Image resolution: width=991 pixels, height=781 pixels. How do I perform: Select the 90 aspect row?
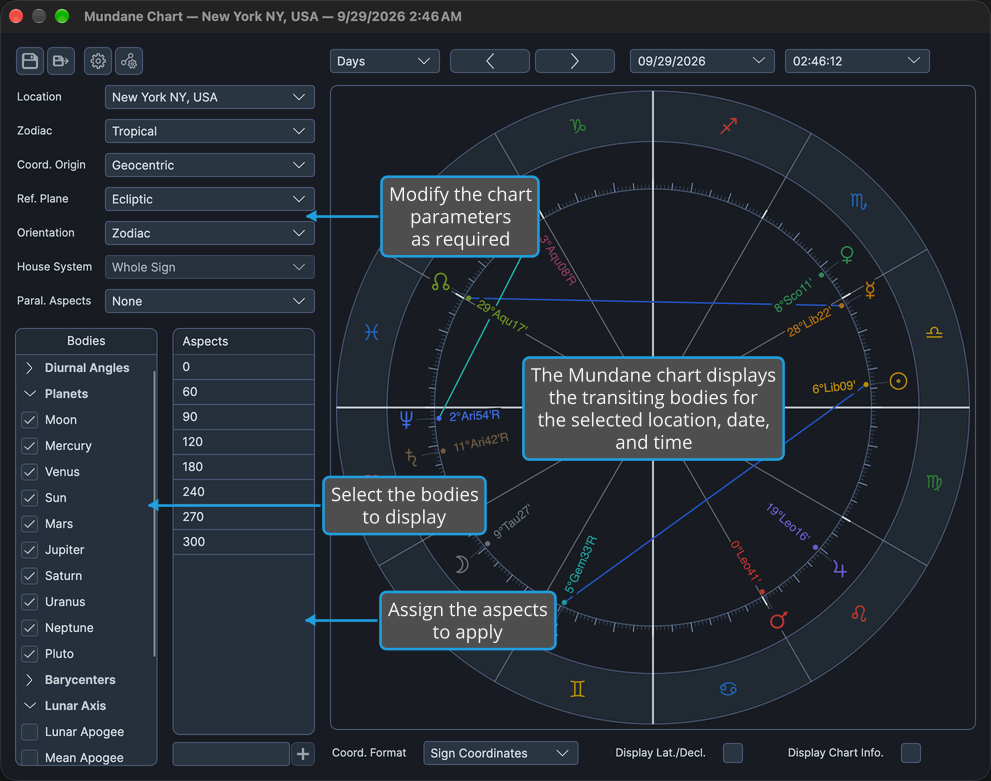(x=243, y=417)
